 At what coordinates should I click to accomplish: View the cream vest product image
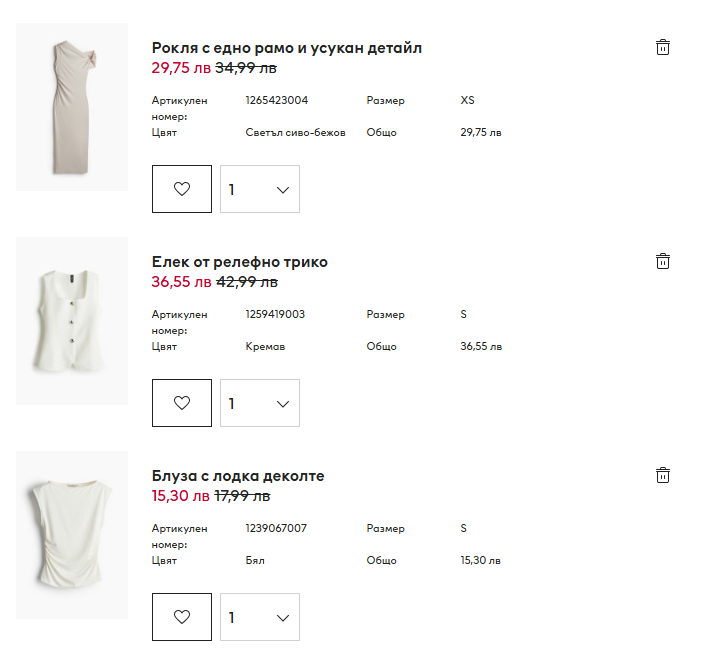point(72,321)
